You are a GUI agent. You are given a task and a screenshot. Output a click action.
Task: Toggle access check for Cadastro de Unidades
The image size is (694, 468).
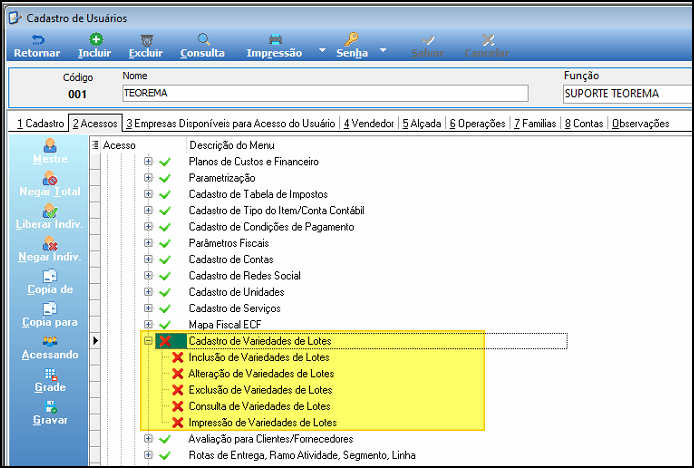click(x=165, y=292)
